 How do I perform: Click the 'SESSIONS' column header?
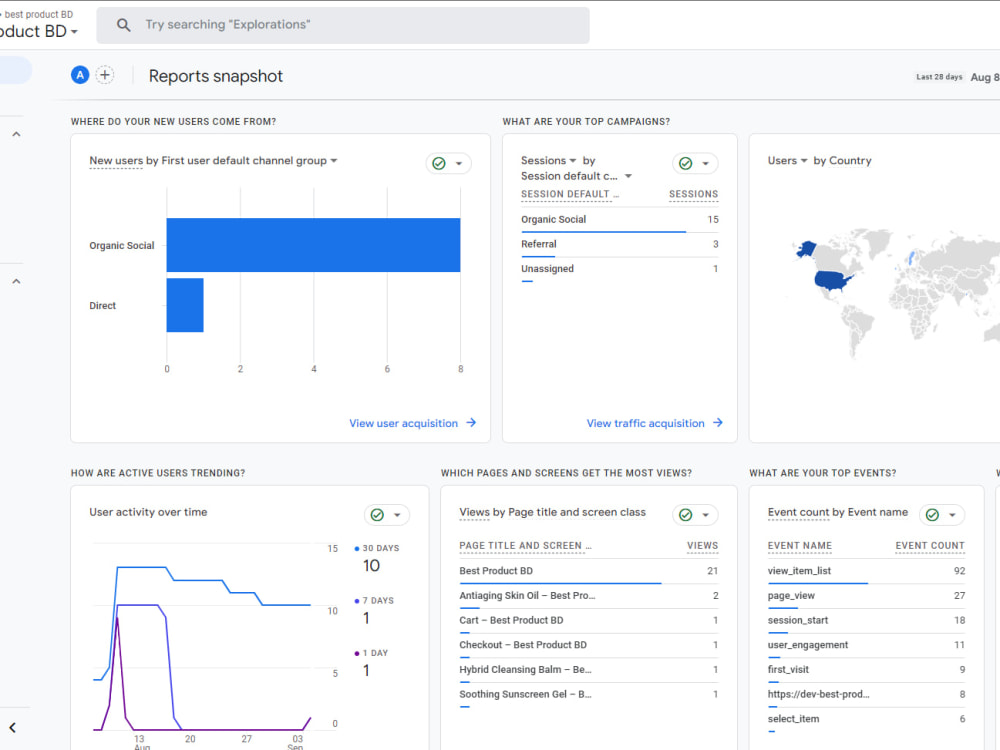point(693,195)
